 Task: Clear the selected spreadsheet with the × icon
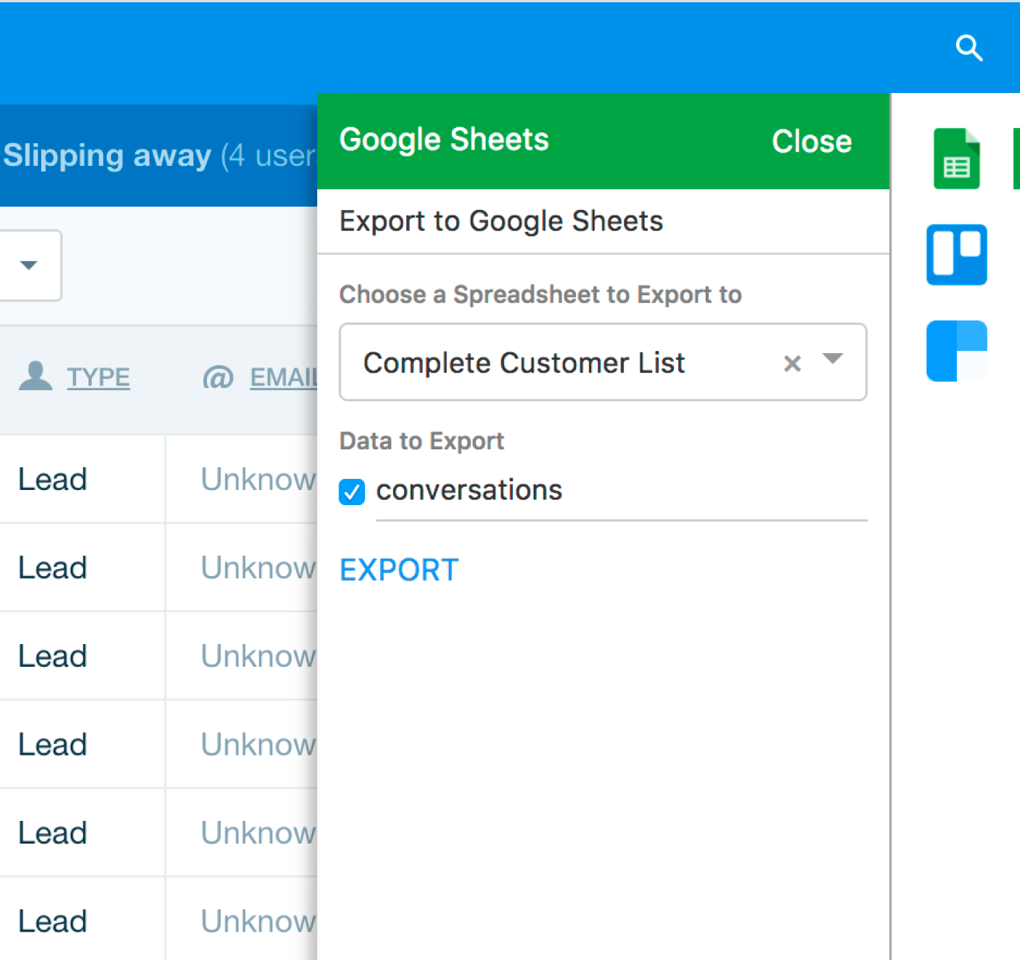792,363
